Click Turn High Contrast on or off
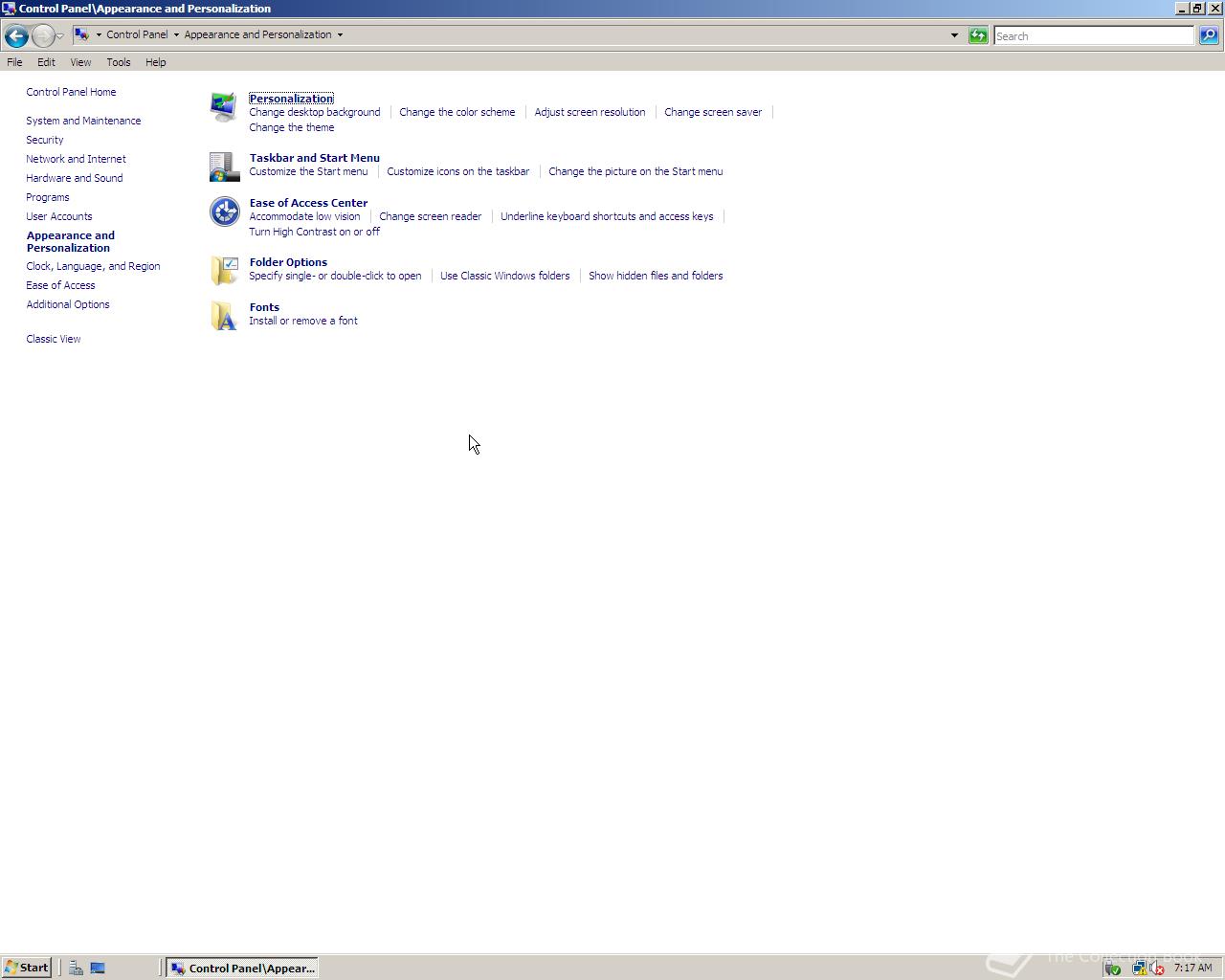 [314, 232]
